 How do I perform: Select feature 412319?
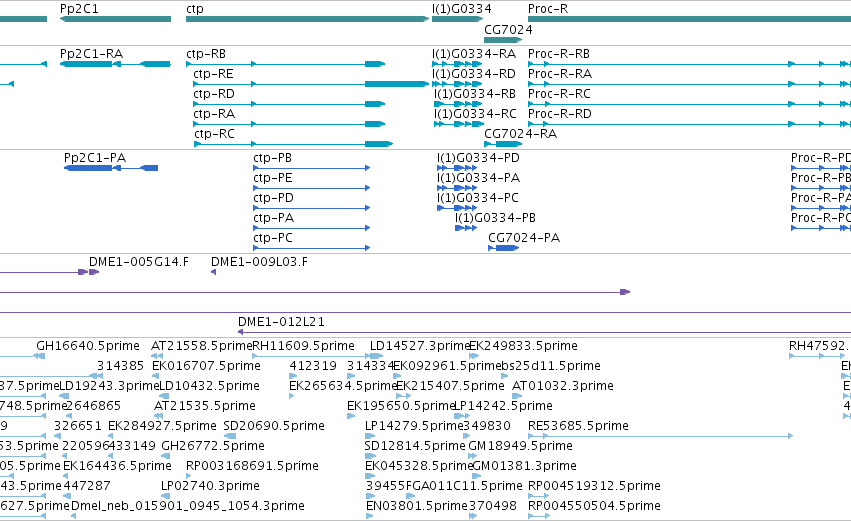tap(313, 366)
